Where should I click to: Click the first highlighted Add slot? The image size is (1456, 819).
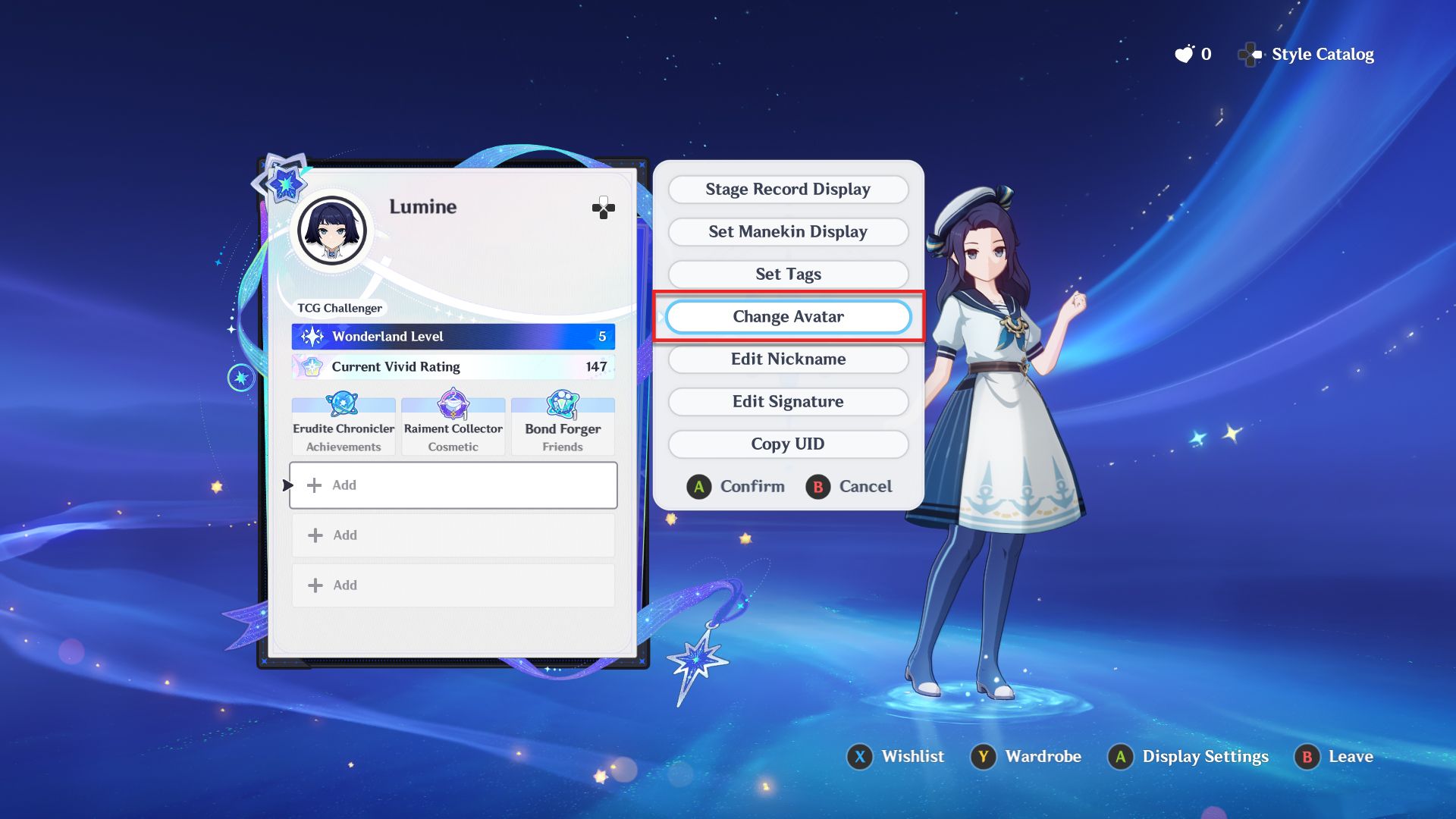click(x=453, y=485)
